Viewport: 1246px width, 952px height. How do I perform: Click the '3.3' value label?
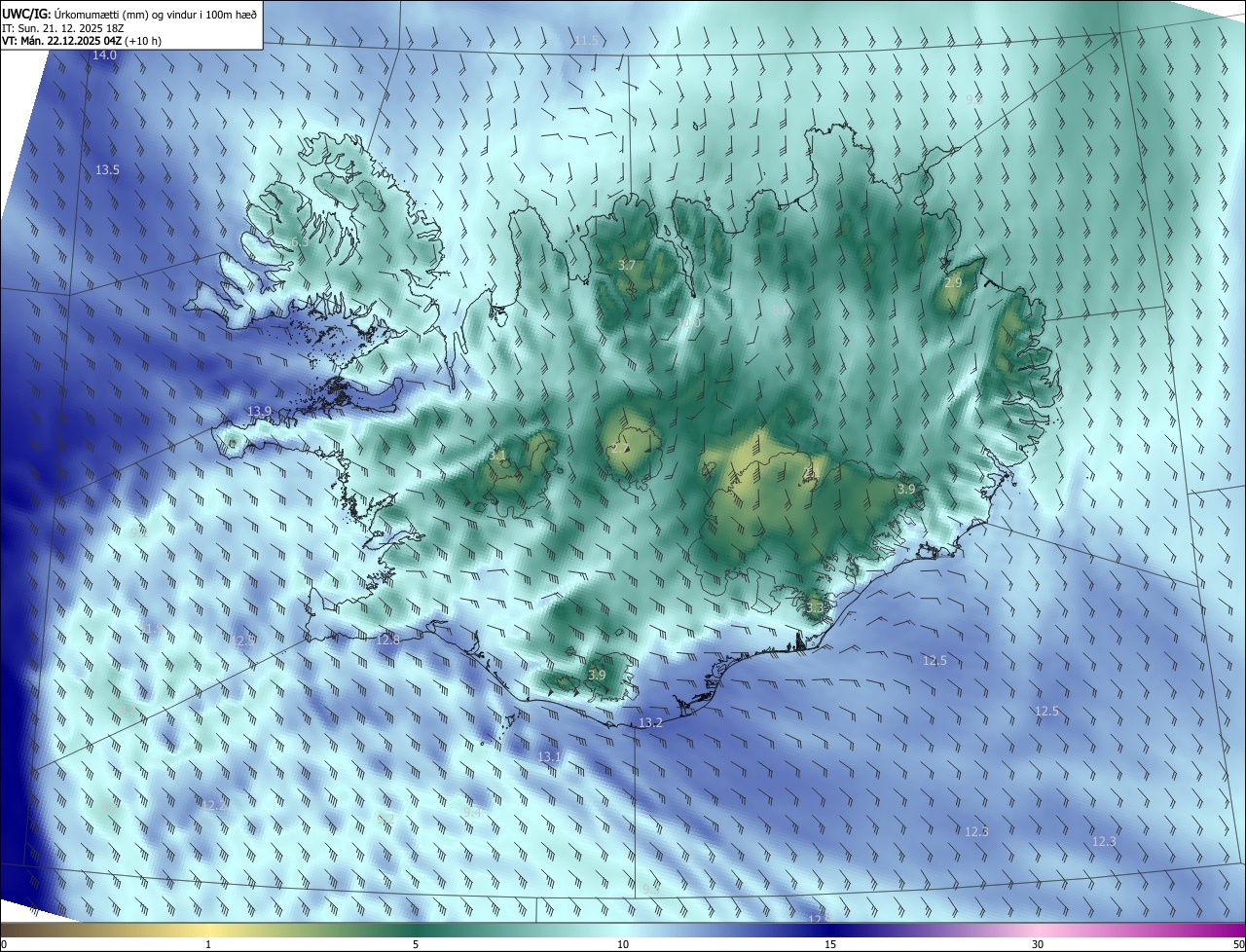coord(816,606)
